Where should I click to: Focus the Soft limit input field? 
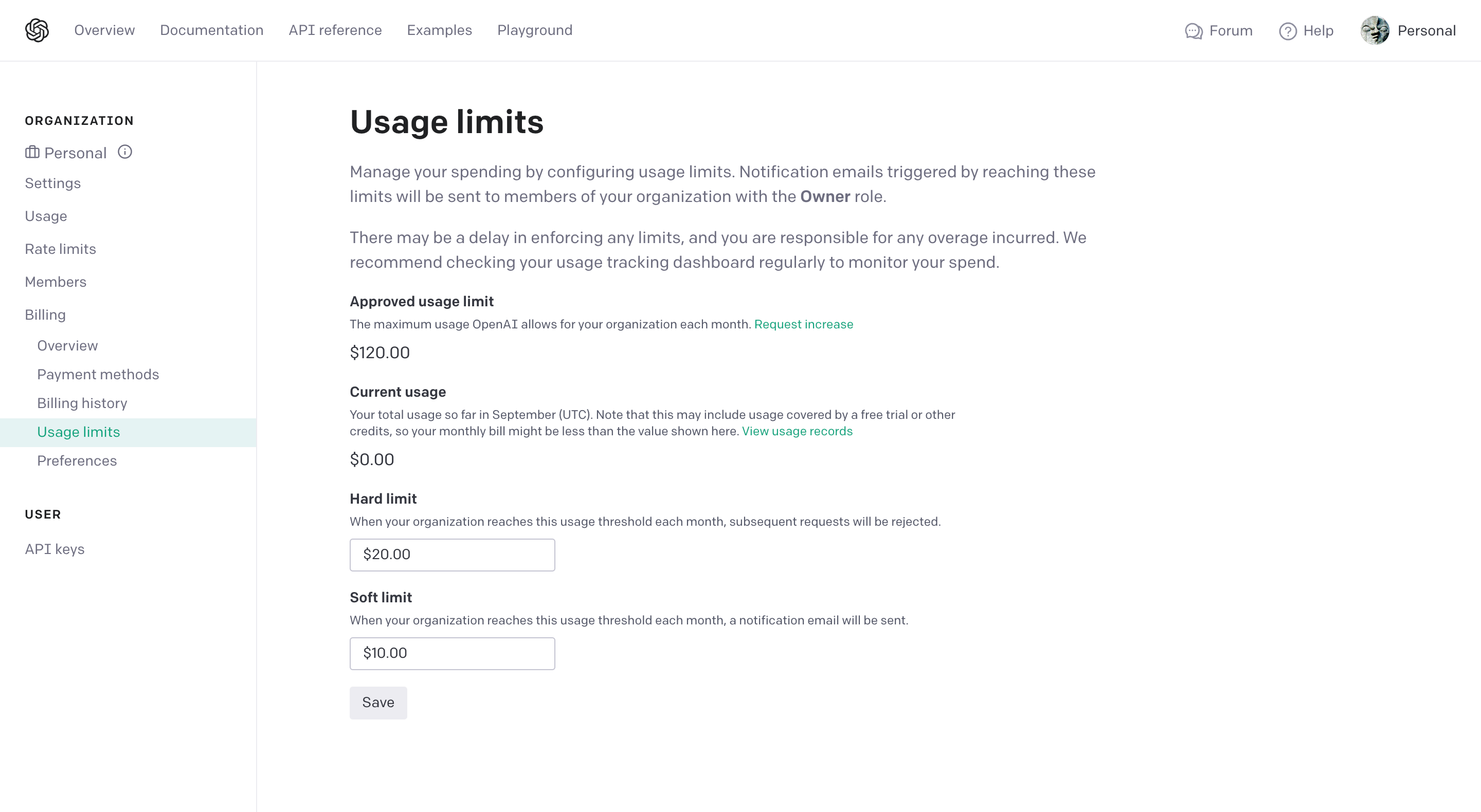point(452,653)
